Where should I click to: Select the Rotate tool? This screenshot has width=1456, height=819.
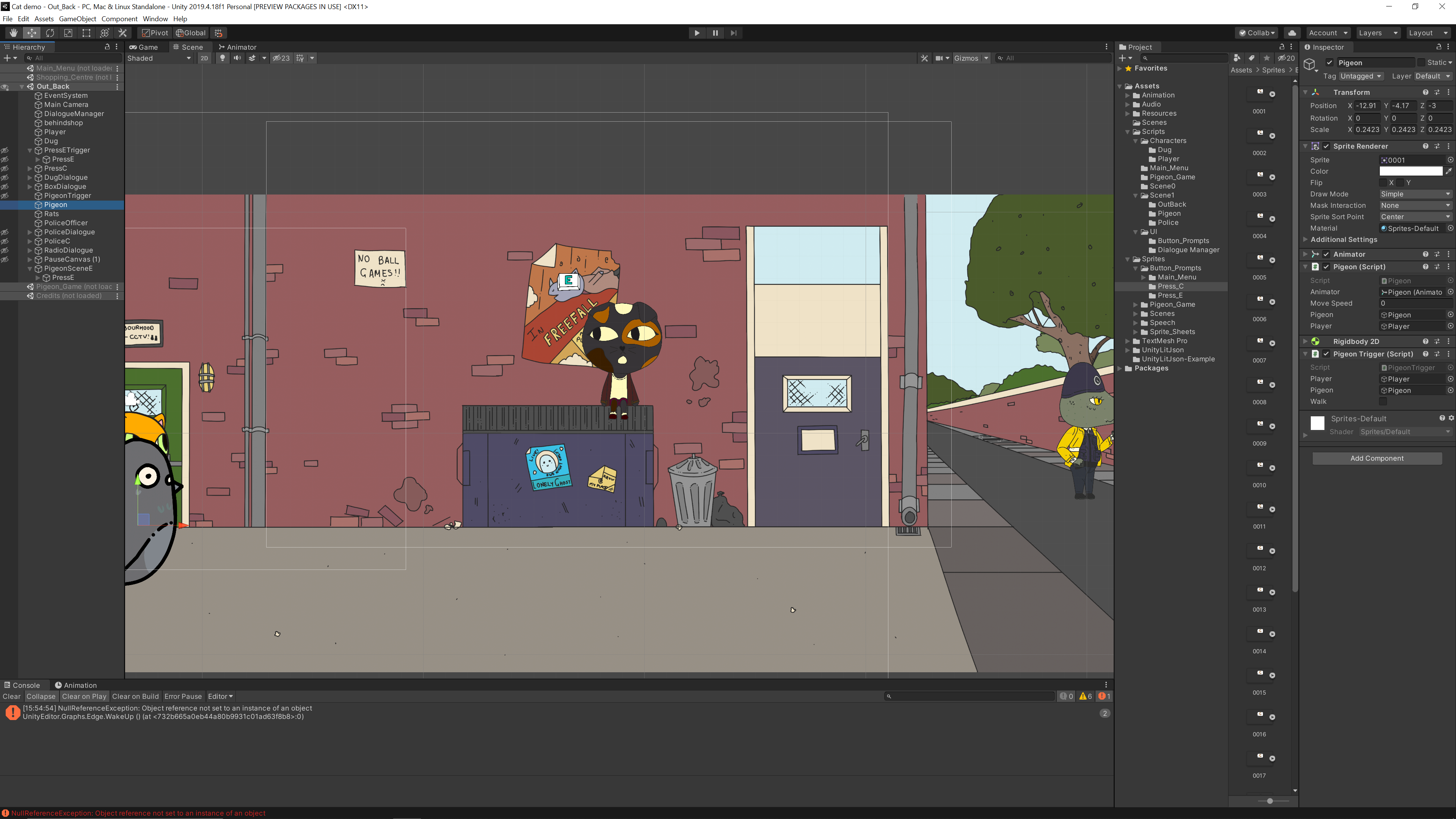(x=50, y=33)
